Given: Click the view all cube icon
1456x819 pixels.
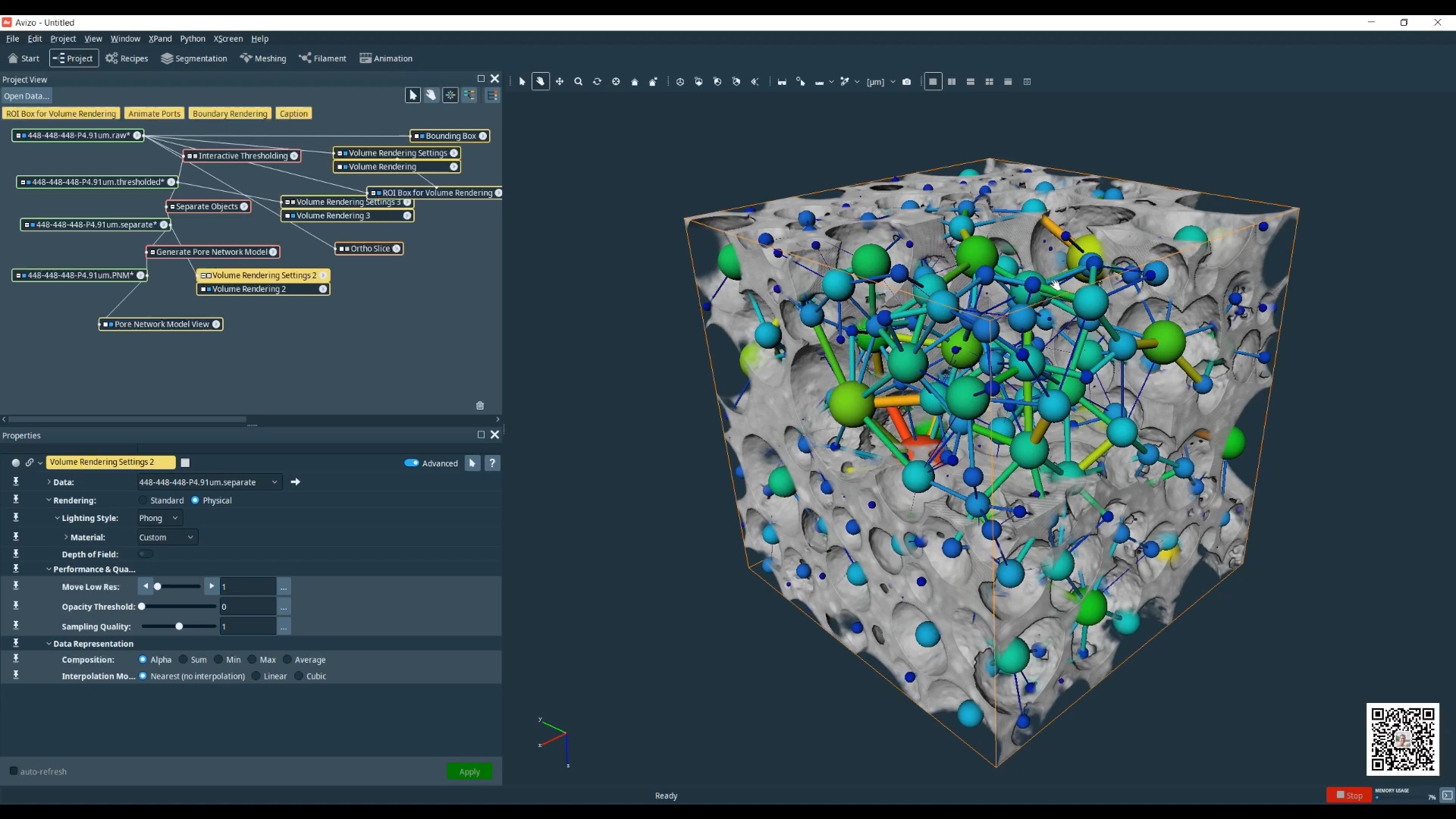Looking at the screenshot, I should coord(680,82).
